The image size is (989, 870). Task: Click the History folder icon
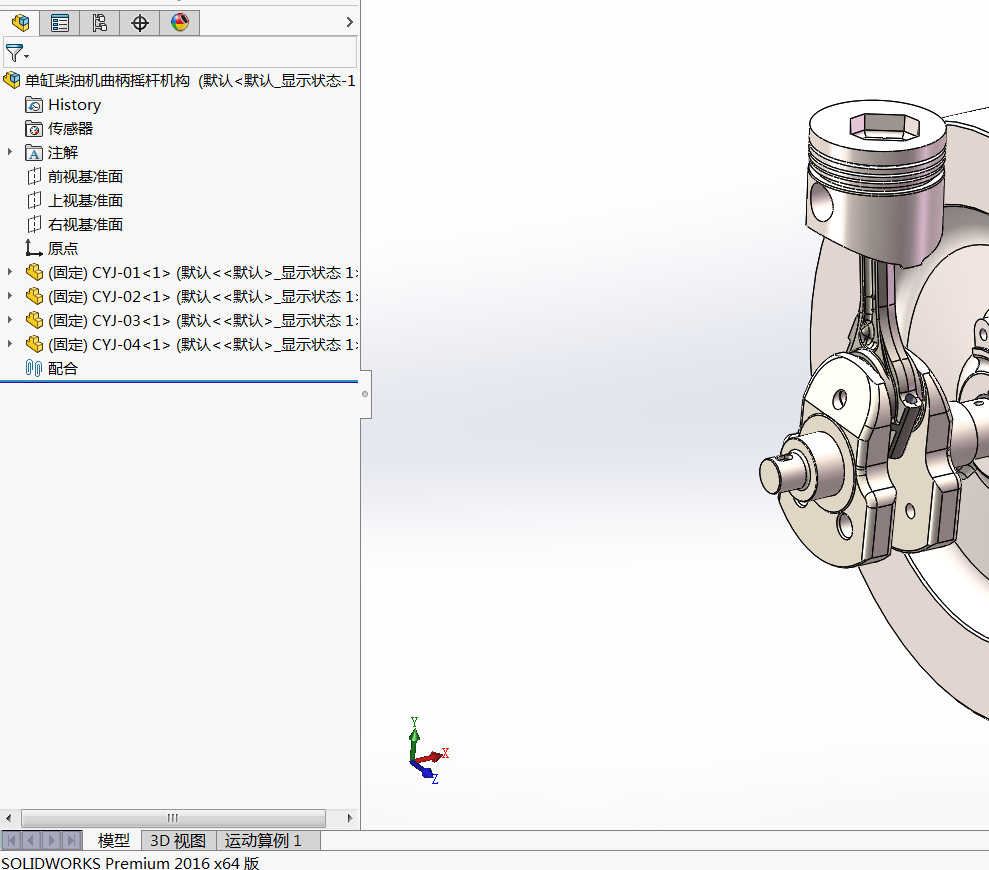coord(34,105)
